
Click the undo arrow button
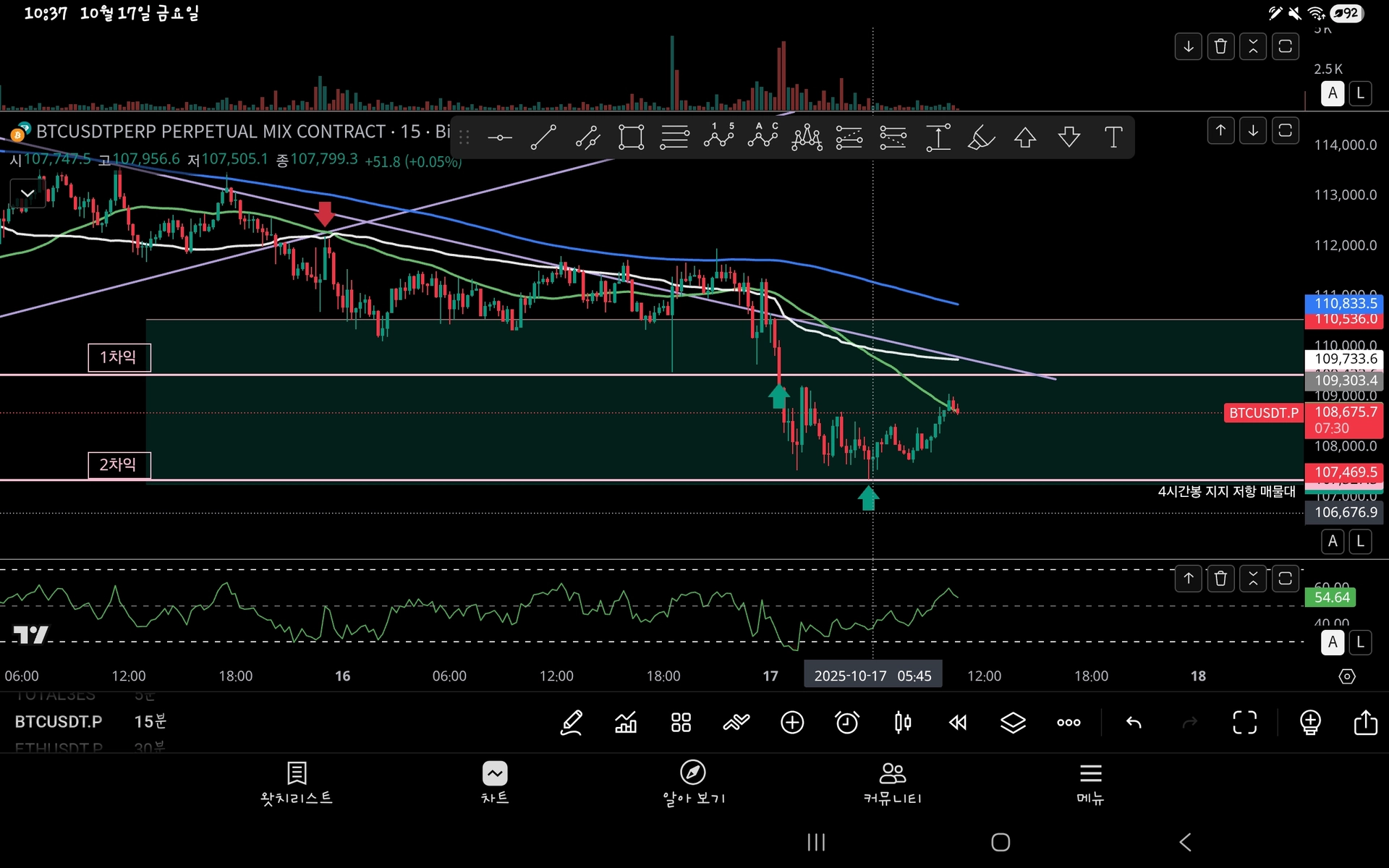1134,722
